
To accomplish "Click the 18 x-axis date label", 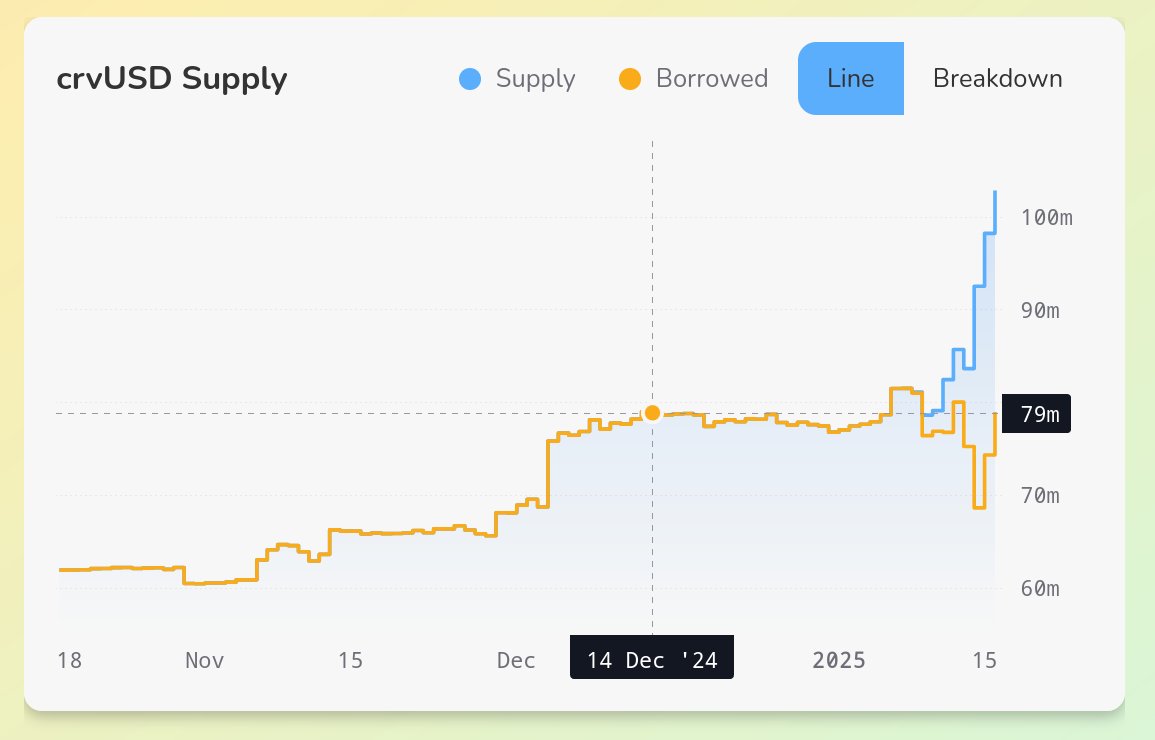I will click(69, 660).
